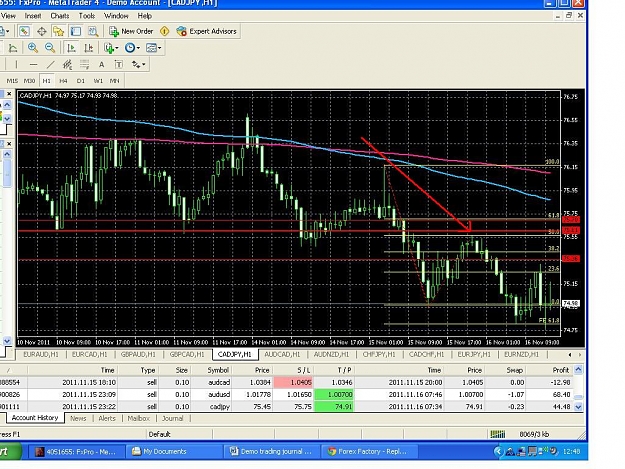Switch timeframe to W1
The width and height of the screenshot is (625, 469).
pos(98,81)
